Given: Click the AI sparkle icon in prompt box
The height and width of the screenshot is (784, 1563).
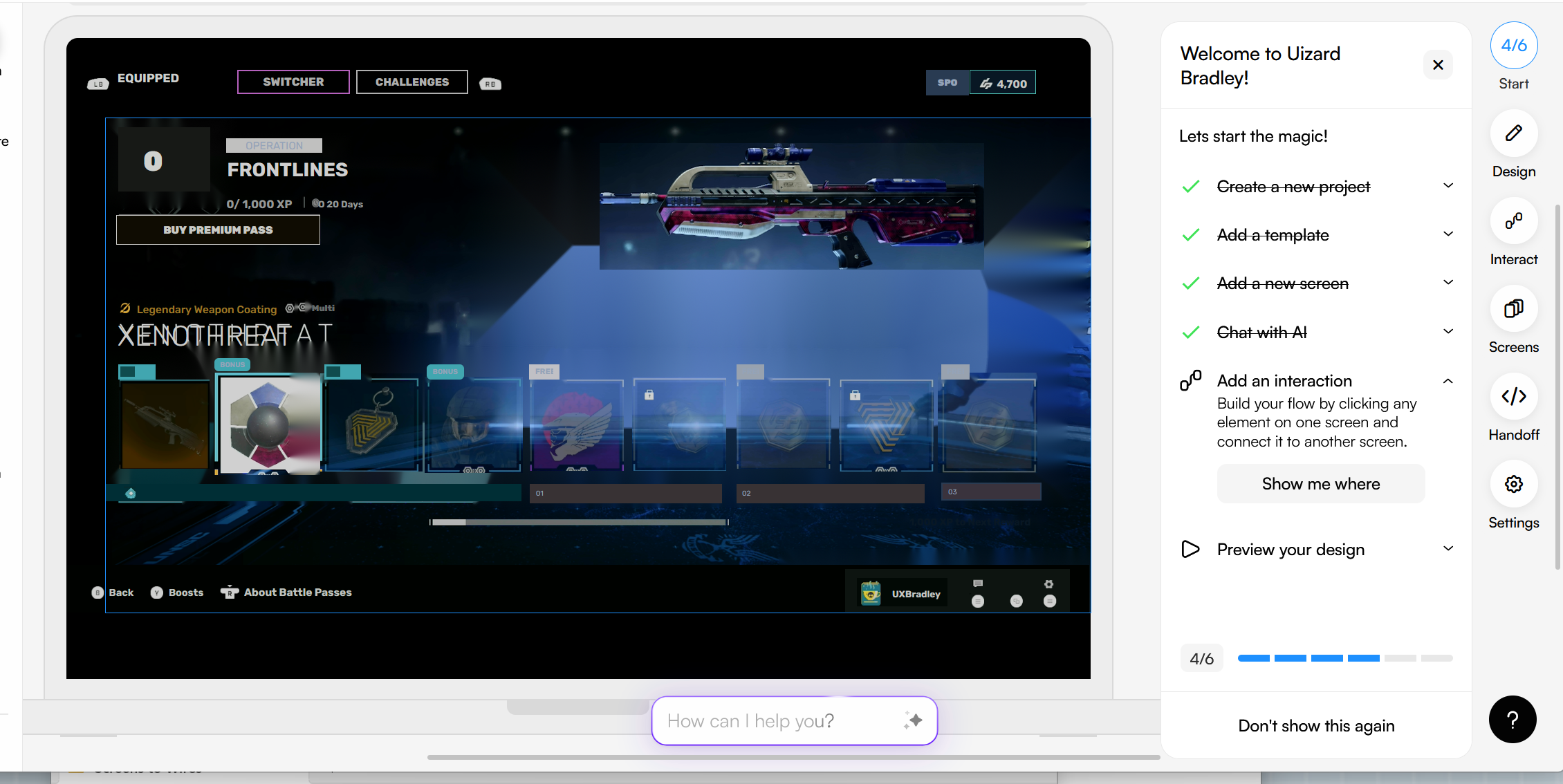Looking at the screenshot, I should (913, 720).
